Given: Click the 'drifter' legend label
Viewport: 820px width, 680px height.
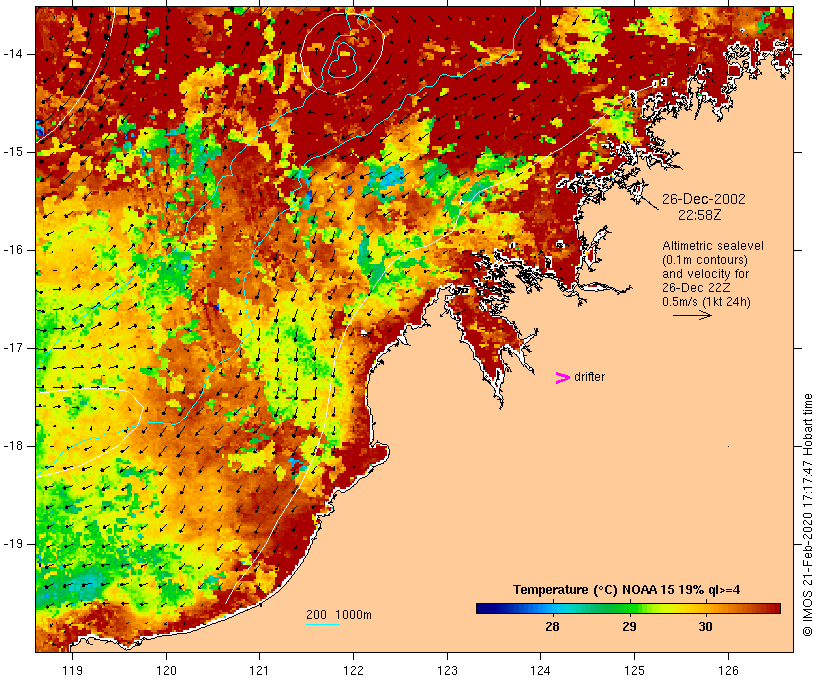Looking at the screenshot, I should 589,377.
